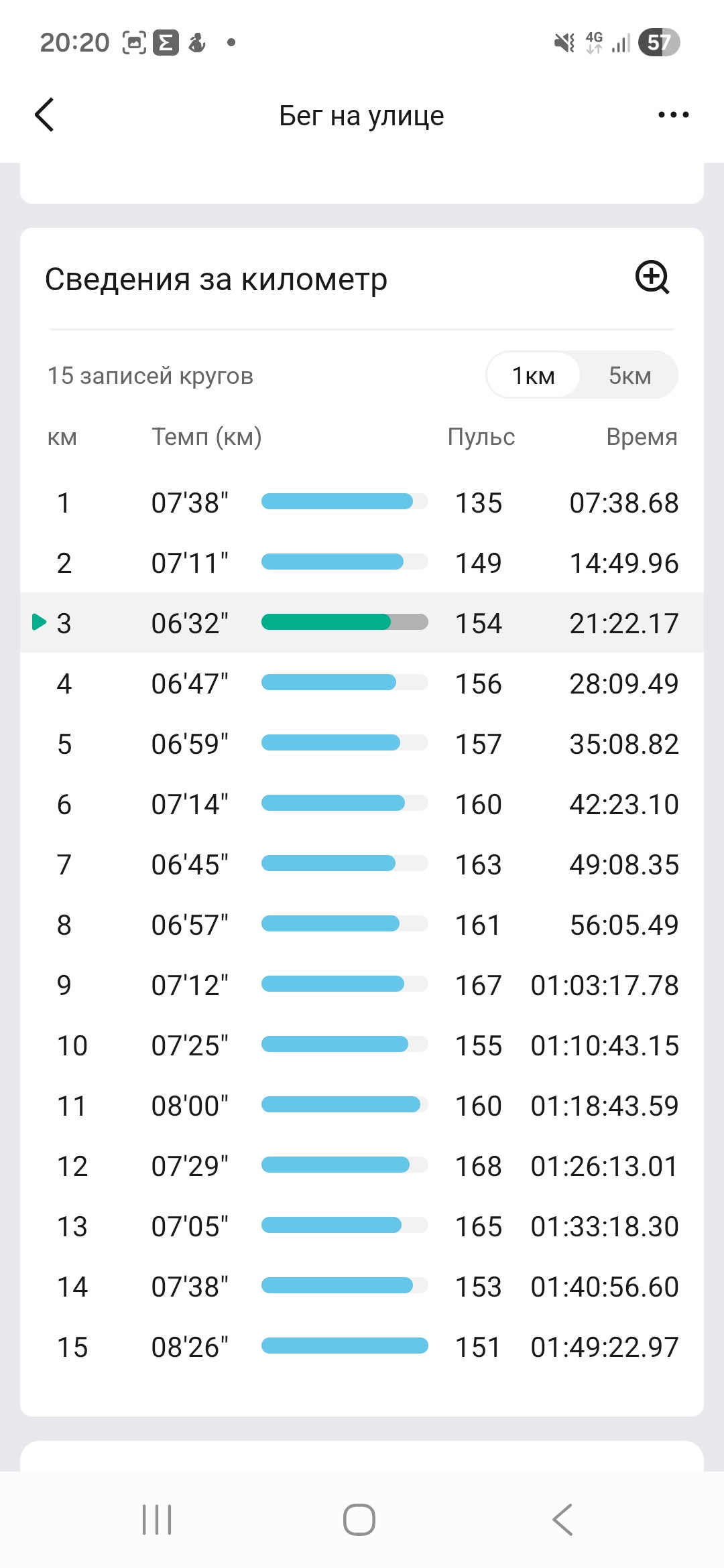
Task: Select lap 15 row with pace 08'26"
Action: [x=362, y=1346]
